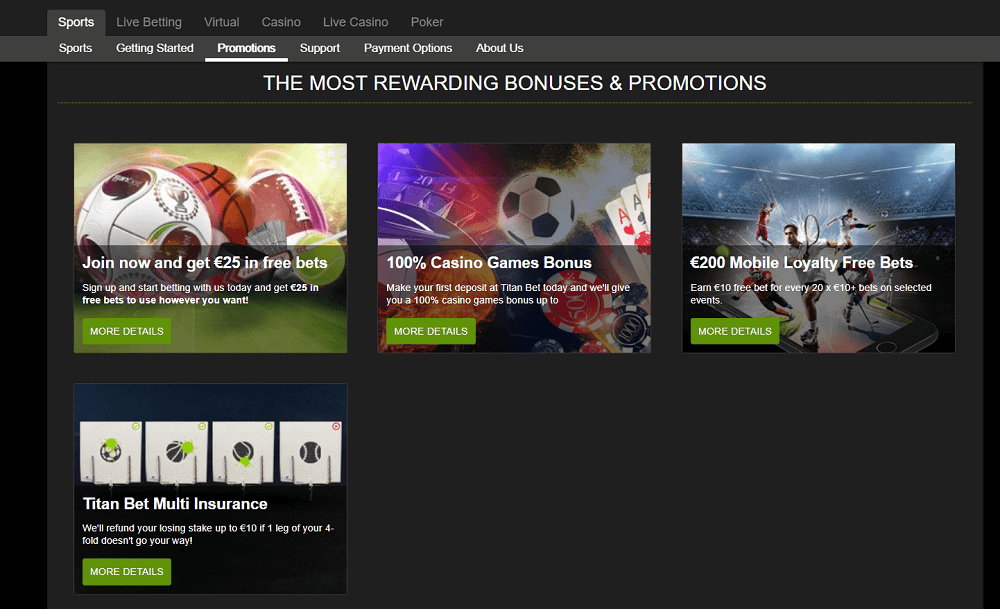Open the Live Betting tab
The height and width of the screenshot is (609, 1000).
149,22
